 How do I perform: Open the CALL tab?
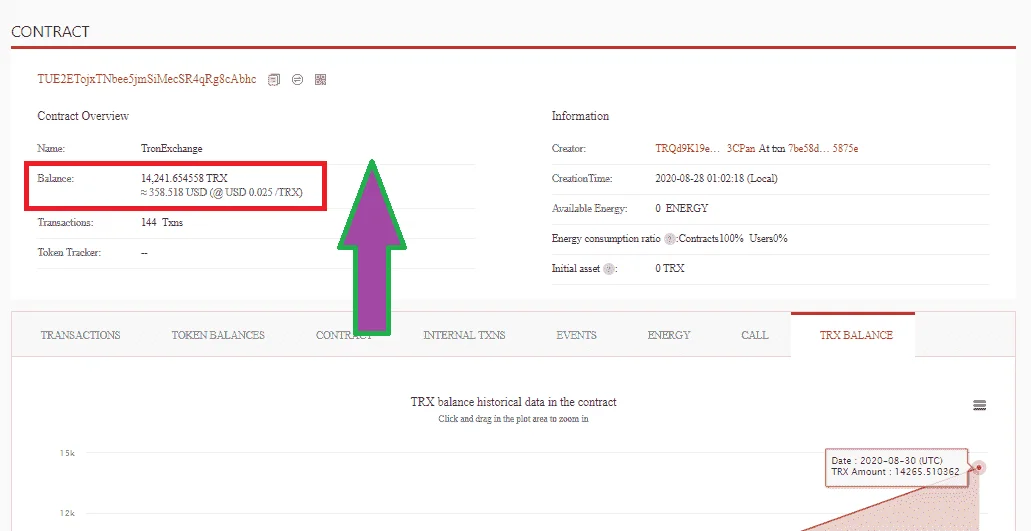[x=755, y=335]
